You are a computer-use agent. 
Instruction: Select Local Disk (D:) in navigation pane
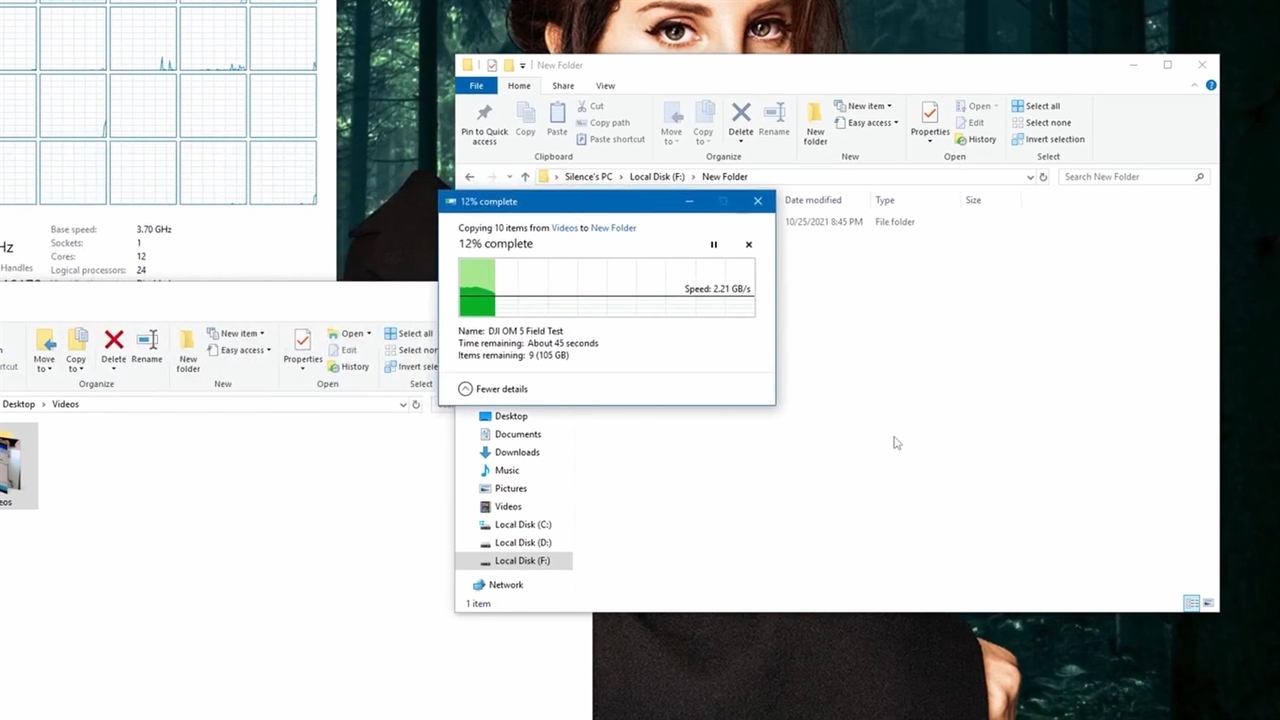click(x=522, y=543)
